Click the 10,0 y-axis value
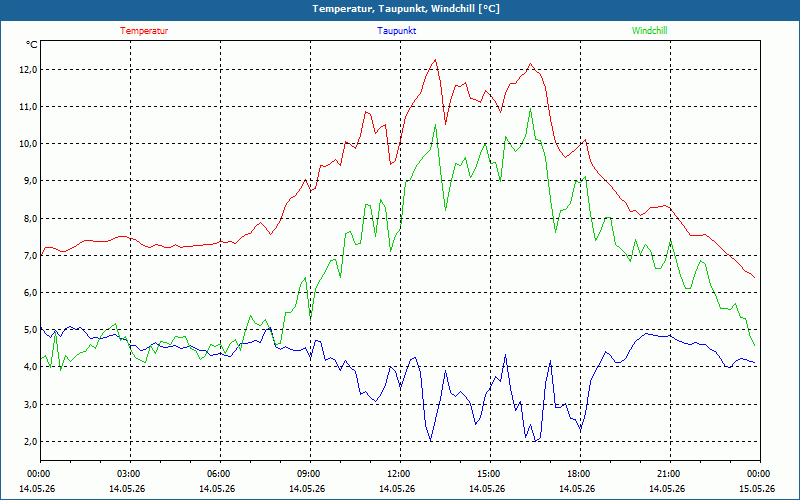800x500 pixels. (x=29, y=144)
